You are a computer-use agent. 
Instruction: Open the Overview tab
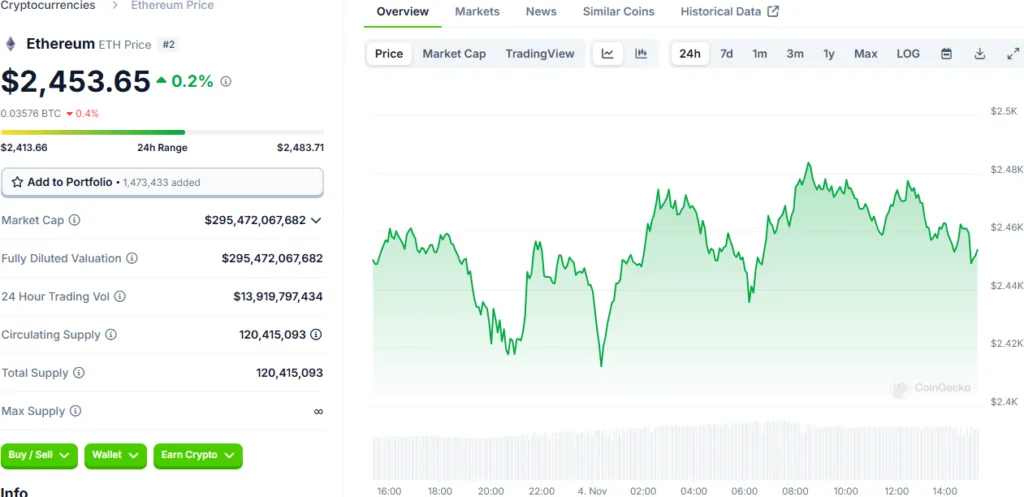pyautogui.click(x=403, y=11)
